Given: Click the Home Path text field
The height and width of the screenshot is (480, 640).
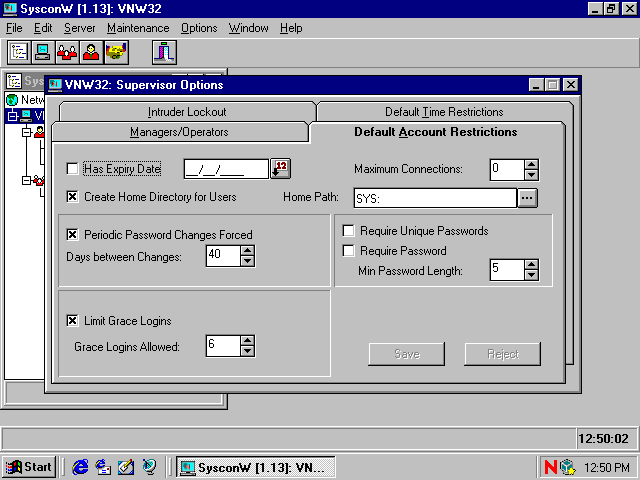Looking at the screenshot, I should [x=435, y=198].
